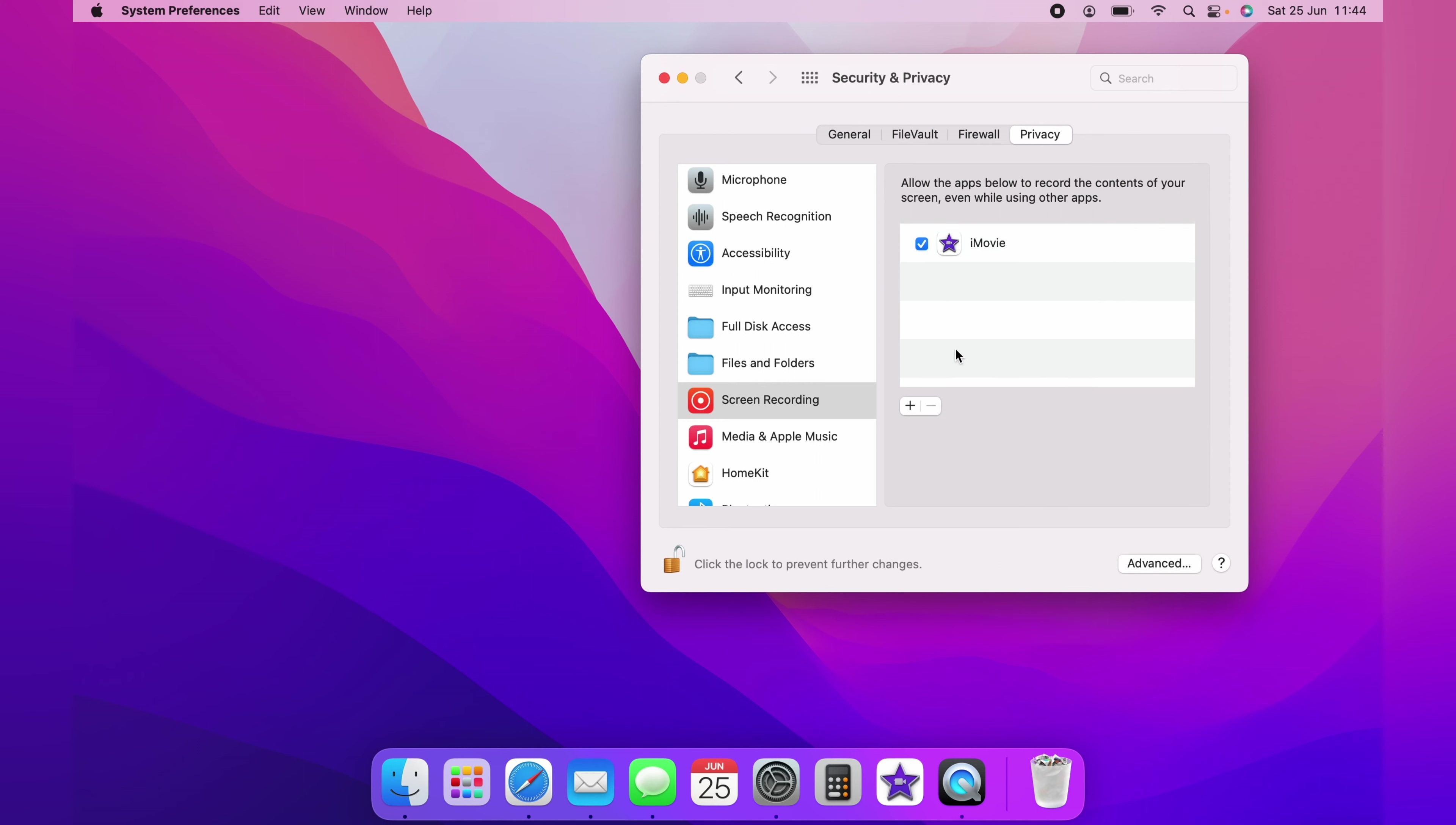
Task: Open Safari from the Dock
Action: (529, 783)
